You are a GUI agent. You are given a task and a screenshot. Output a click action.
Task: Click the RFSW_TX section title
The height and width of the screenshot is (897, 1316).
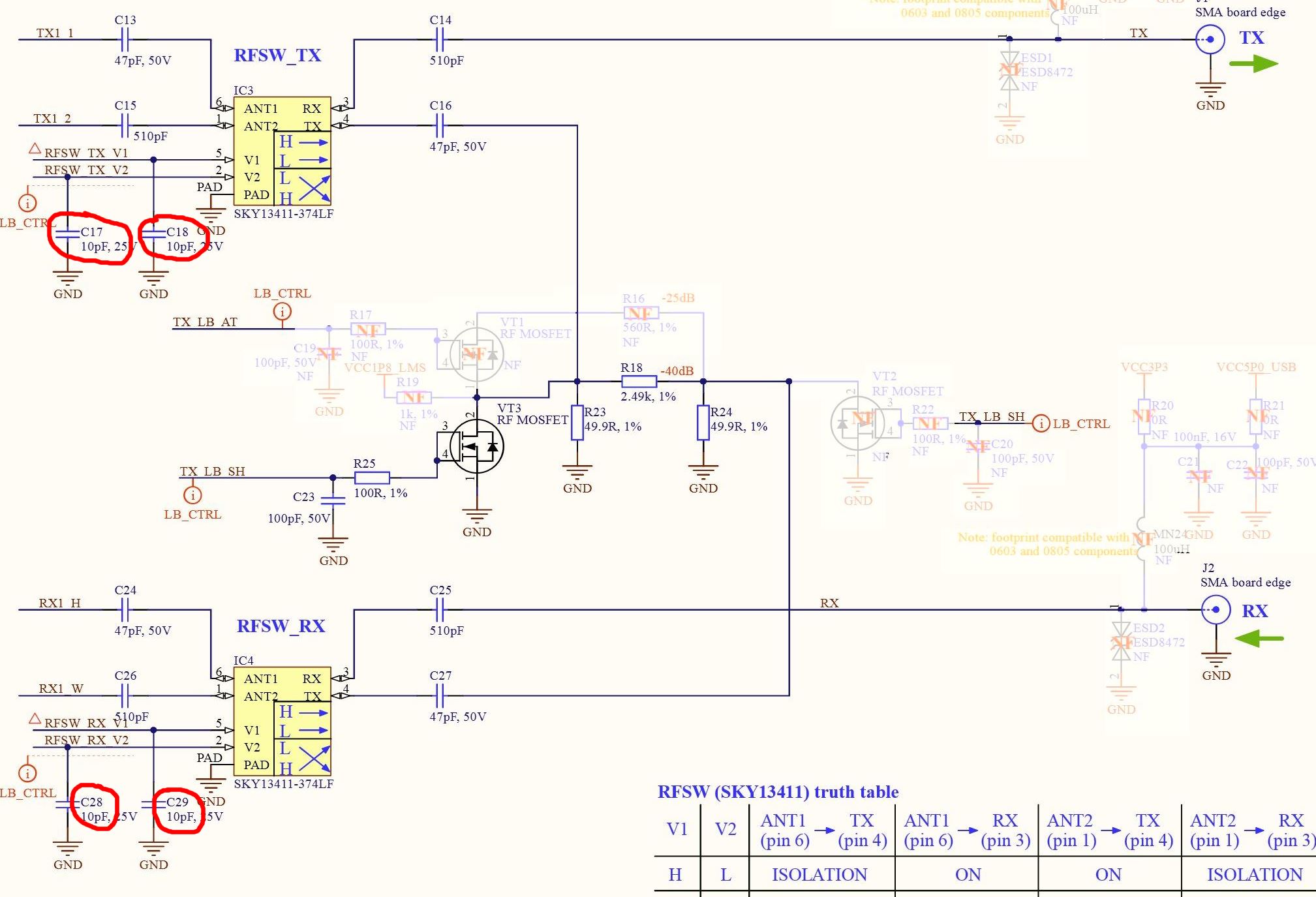coord(277,55)
